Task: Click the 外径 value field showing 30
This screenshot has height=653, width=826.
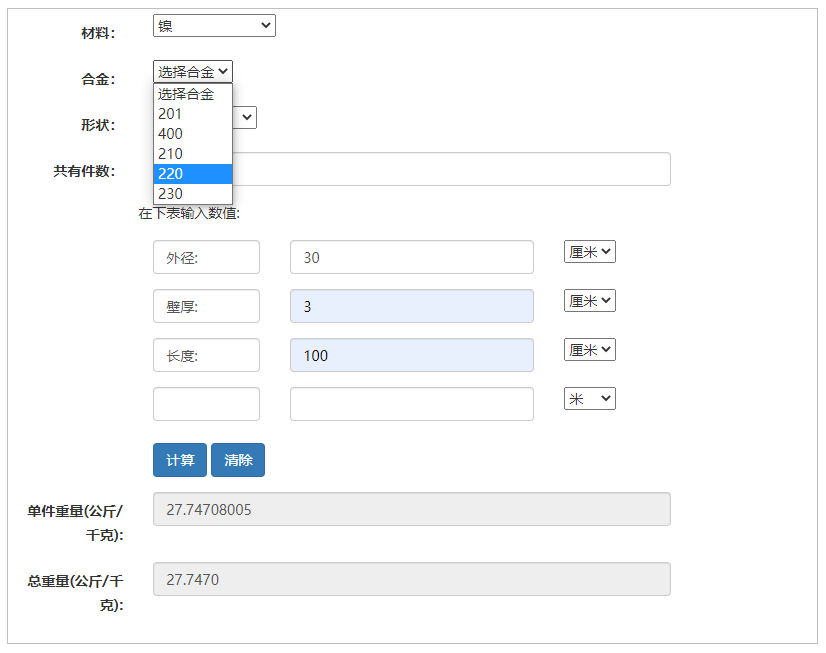Action: (x=411, y=257)
